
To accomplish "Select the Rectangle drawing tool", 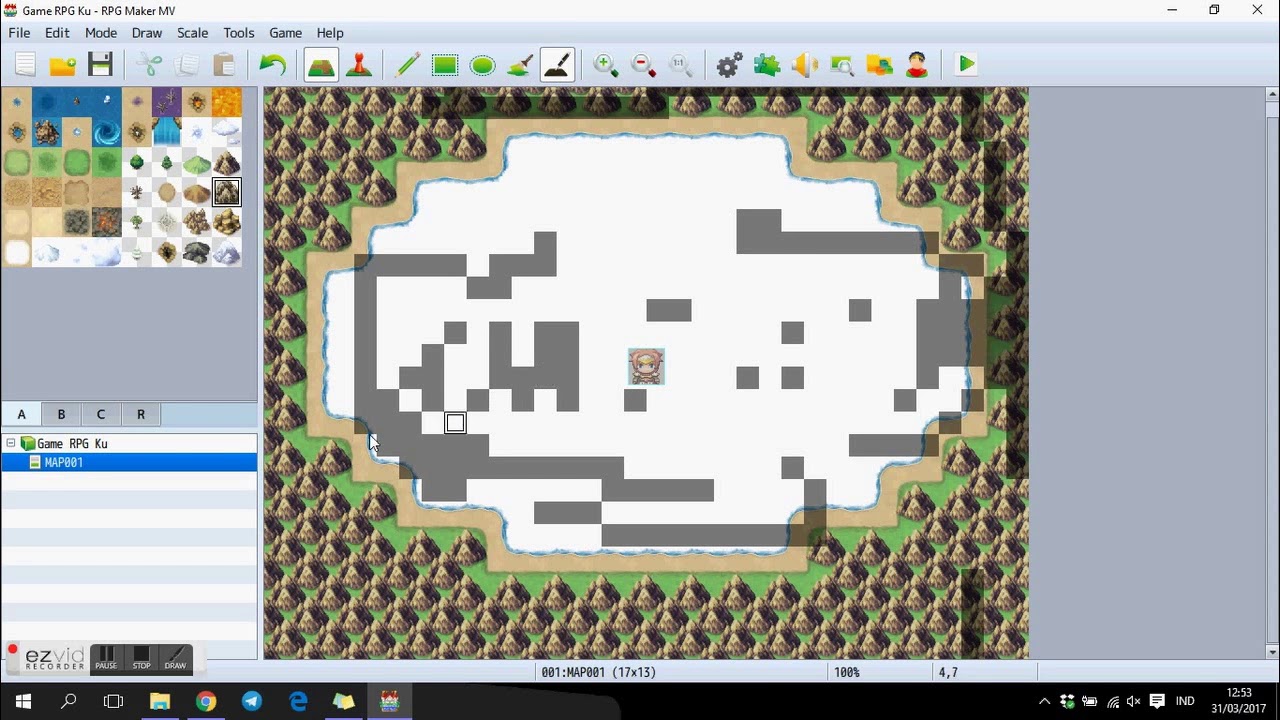I will pos(445,65).
